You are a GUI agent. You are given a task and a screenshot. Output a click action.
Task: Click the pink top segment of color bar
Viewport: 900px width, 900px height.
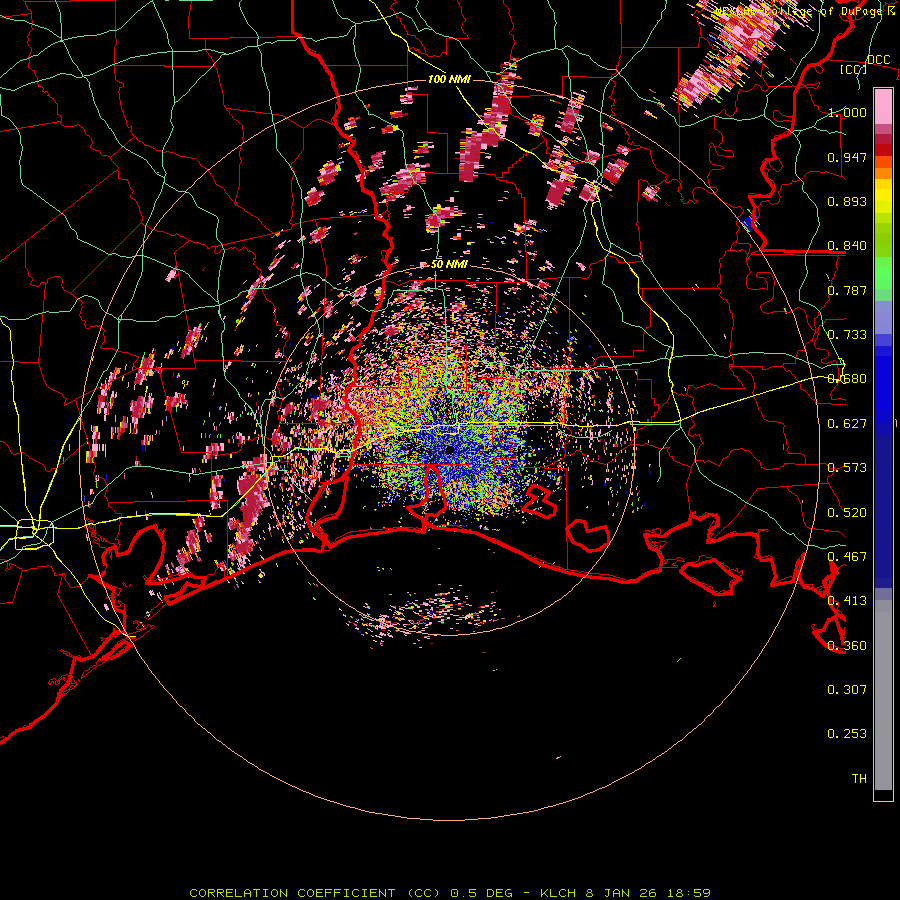(x=883, y=106)
